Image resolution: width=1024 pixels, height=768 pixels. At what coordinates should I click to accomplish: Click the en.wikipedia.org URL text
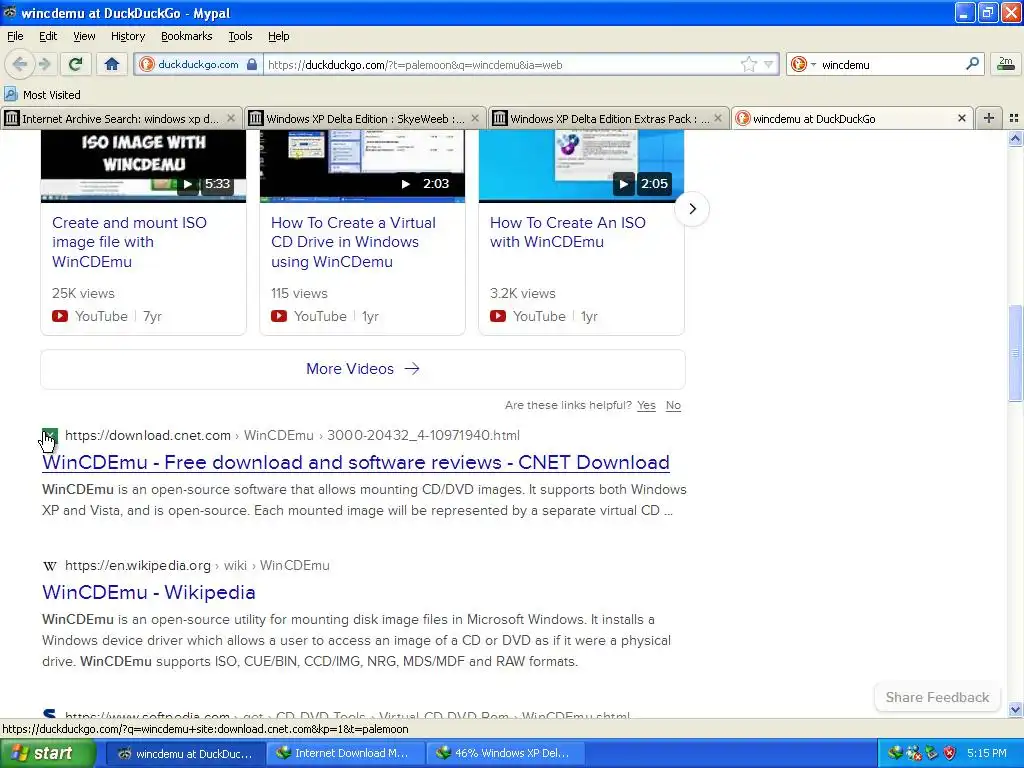point(138,566)
